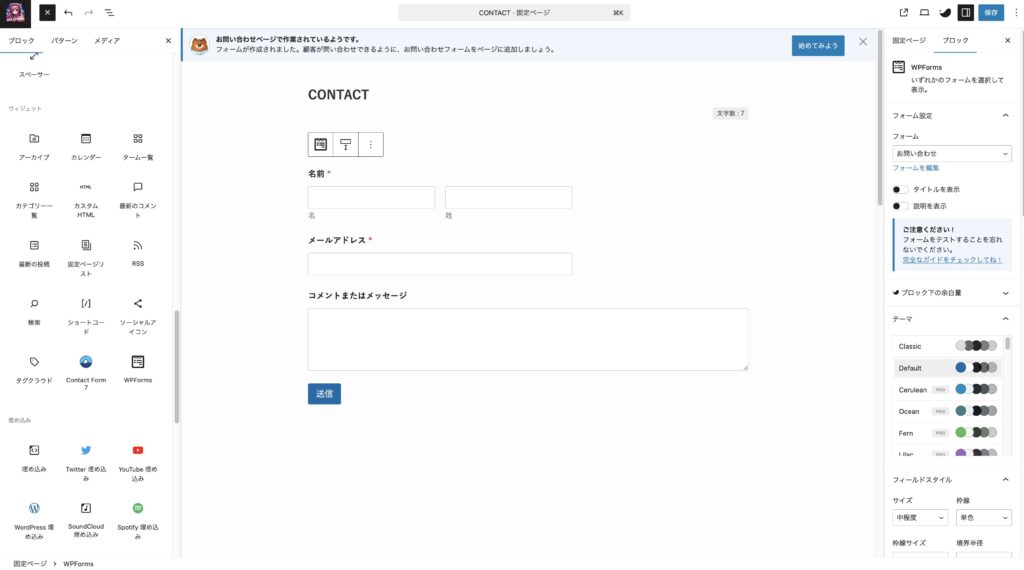This screenshot has width=1024, height=570.
Task: Add the YouTube embed block
Action: 138,456
